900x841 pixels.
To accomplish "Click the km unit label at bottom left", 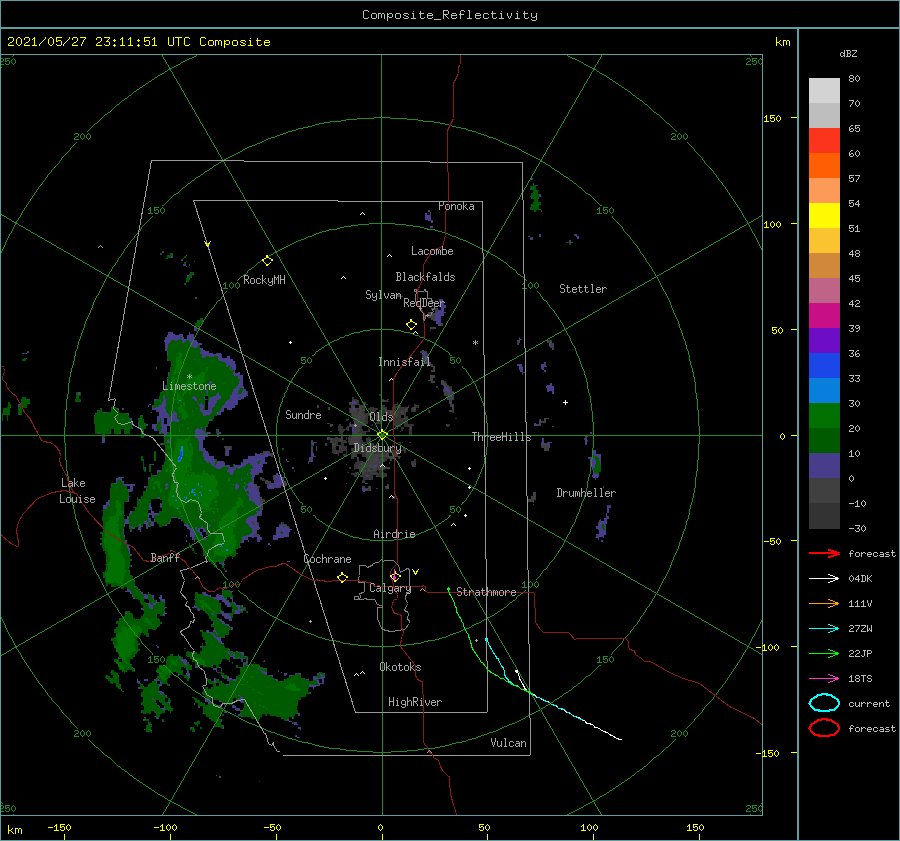I will (x=14, y=830).
